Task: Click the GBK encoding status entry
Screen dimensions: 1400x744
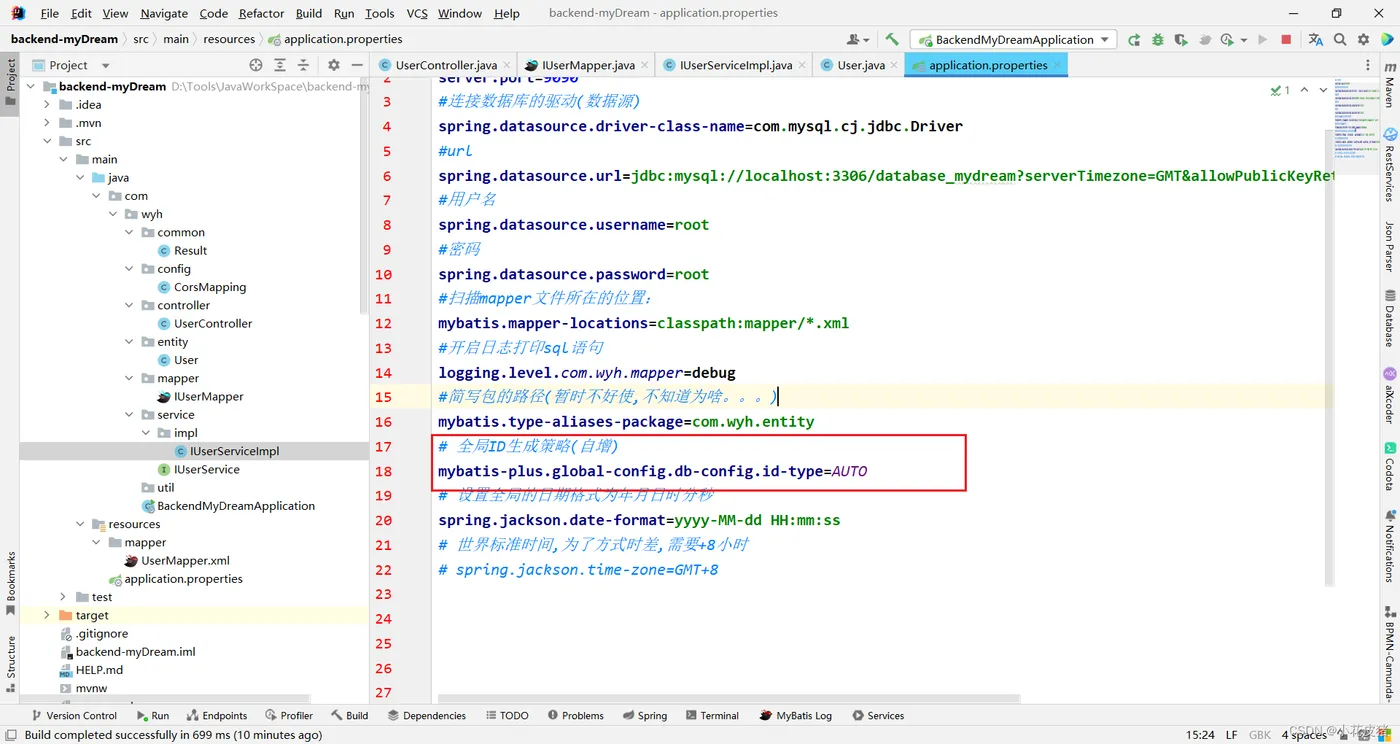Action: (1260, 735)
